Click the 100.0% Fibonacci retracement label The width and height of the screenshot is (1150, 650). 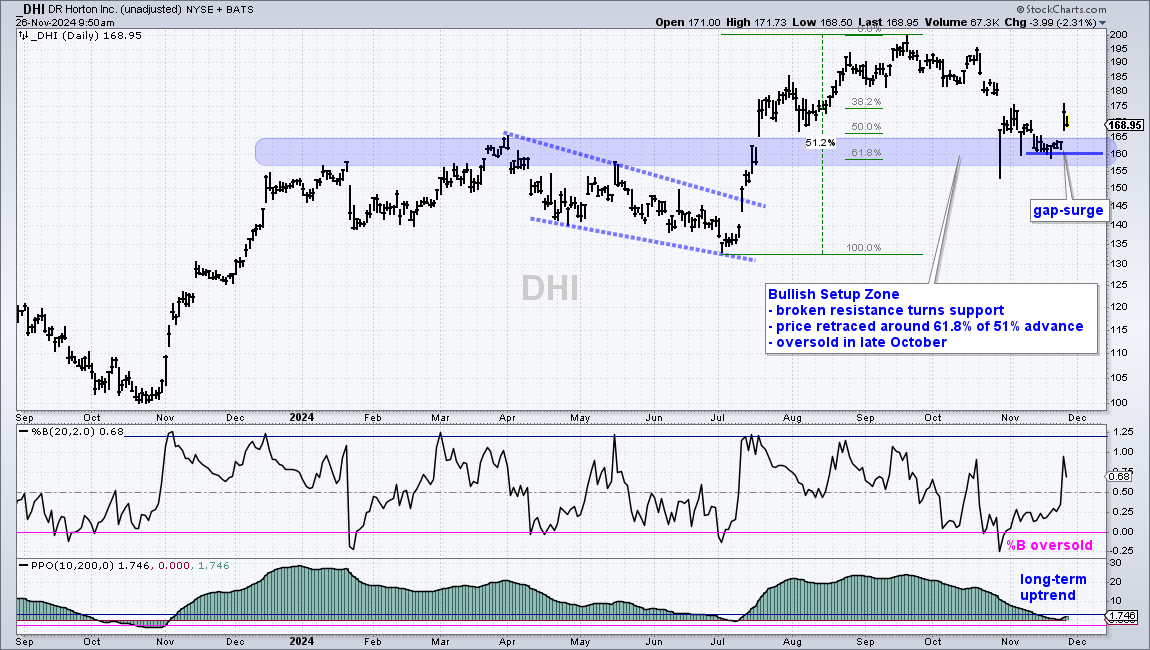[x=864, y=247]
